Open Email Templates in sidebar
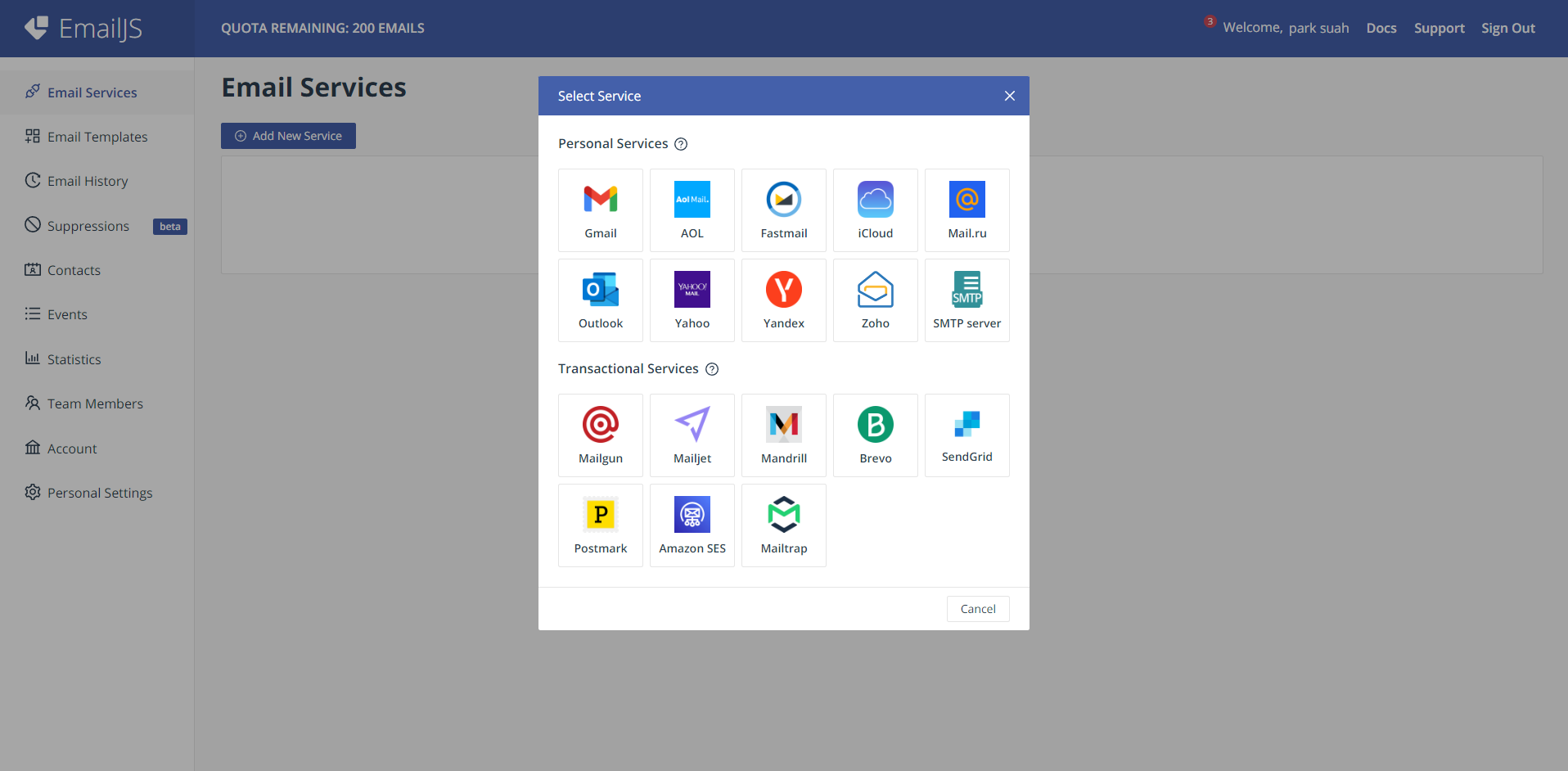Screen dimensions: 1568x771 pyautogui.click(x=97, y=137)
